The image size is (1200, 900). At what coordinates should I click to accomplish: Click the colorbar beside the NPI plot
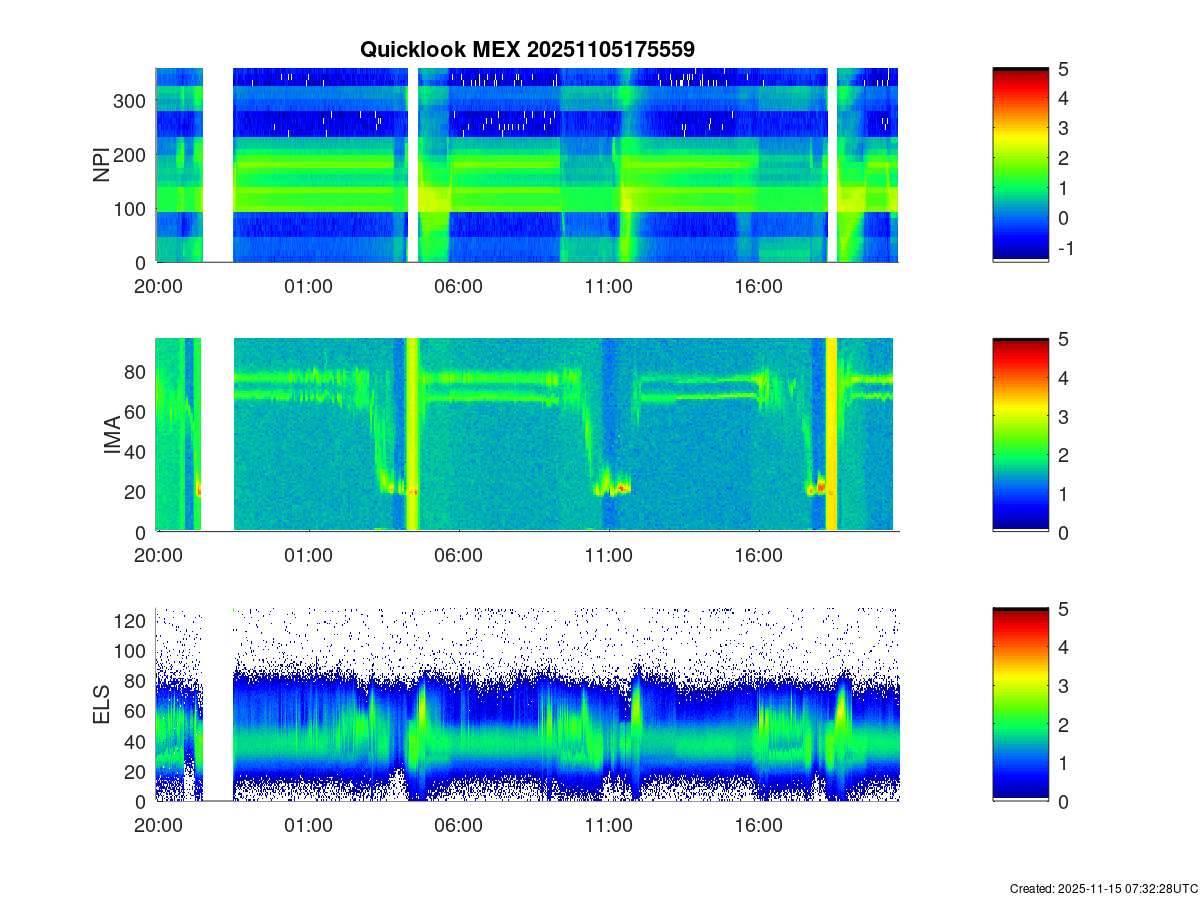[x=1020, y=165]
